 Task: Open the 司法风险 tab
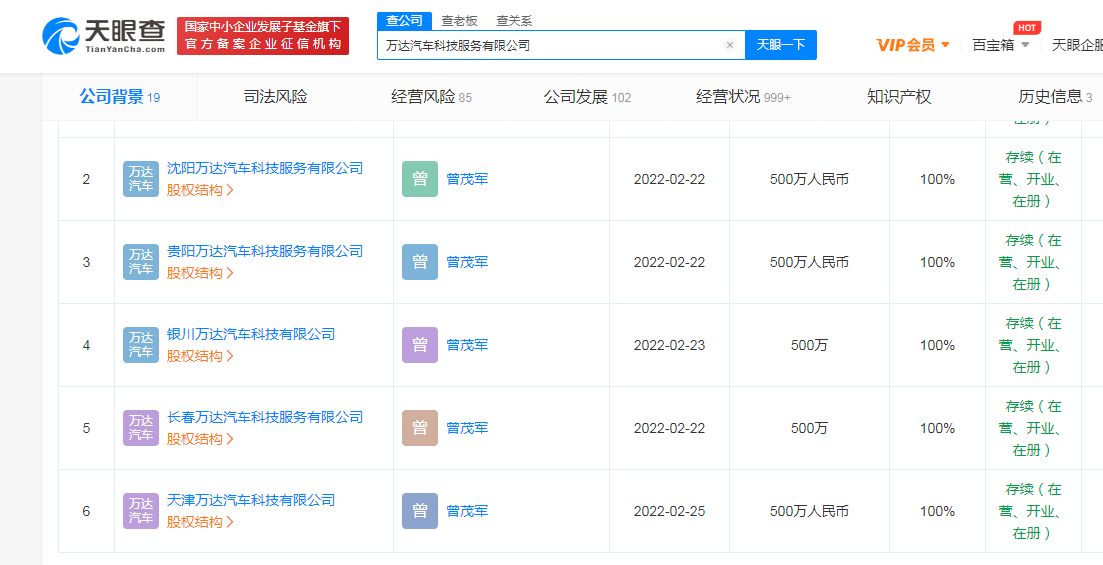pyautogui.click(x=275, y=97)
